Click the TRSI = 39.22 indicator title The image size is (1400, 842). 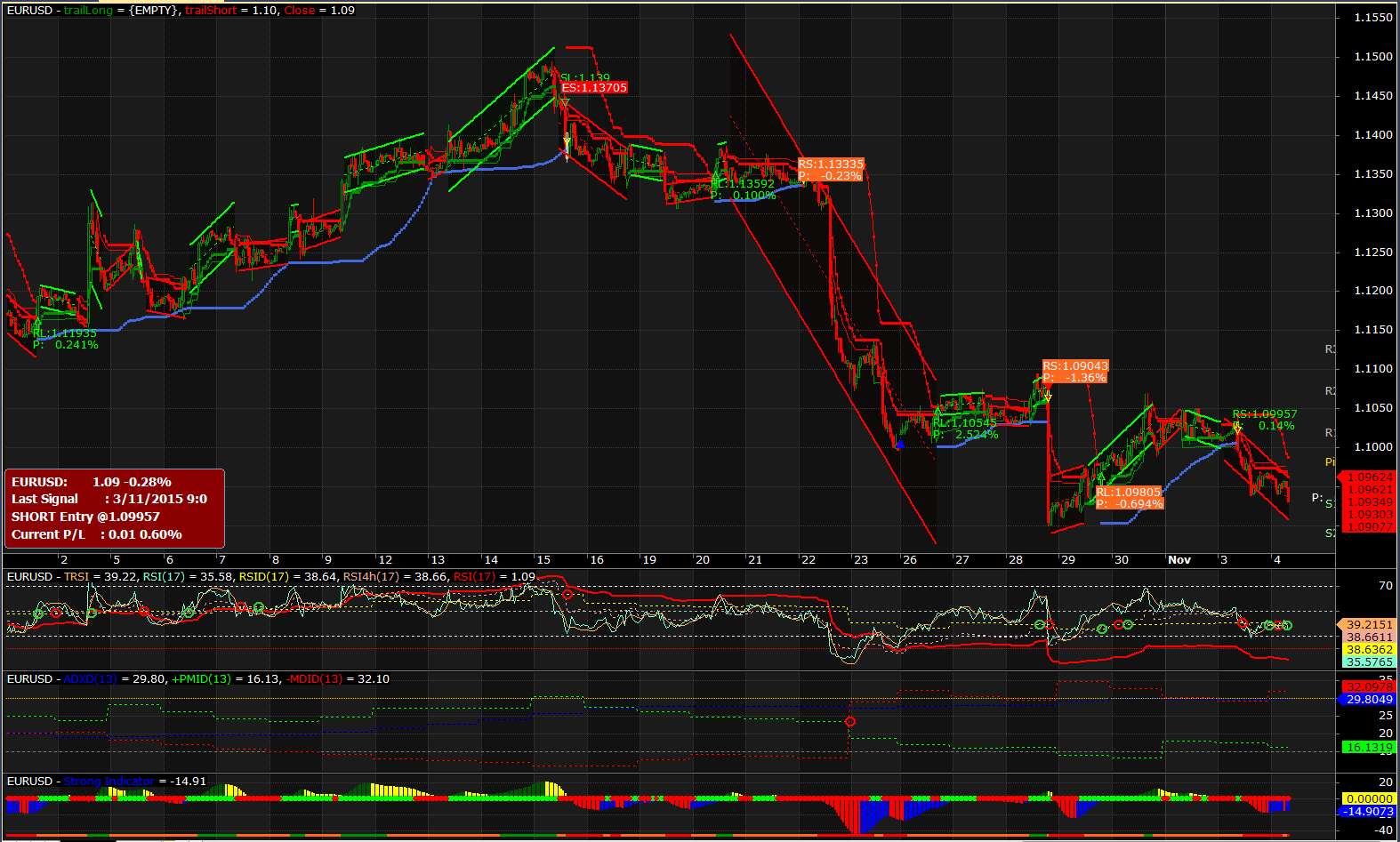coord(101,577)
